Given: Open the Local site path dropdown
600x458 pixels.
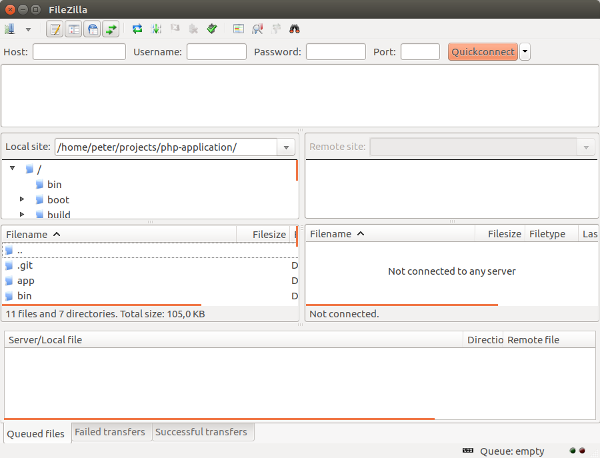Looking at the screenshot, I should click(286, 147).
